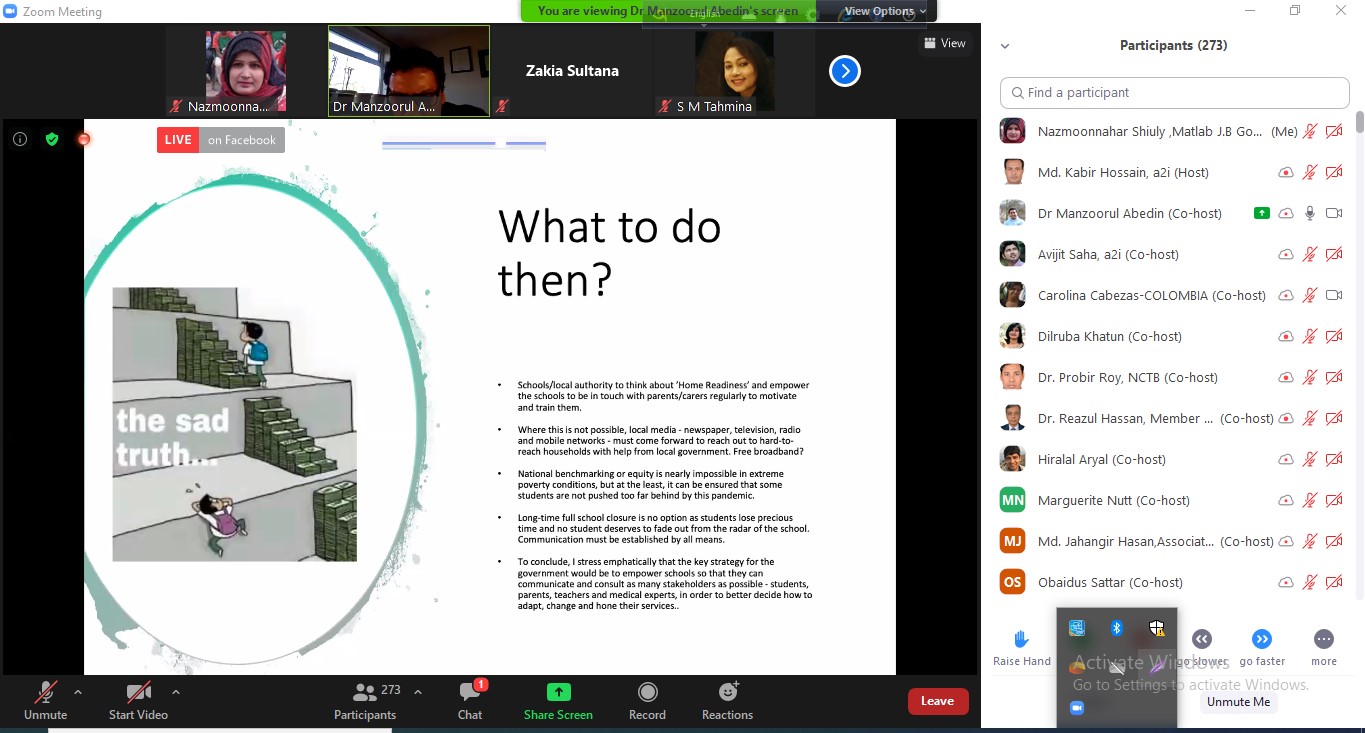Click green sharing indicator beside Dr Manzoorul Abedin
The height and width of the screenshot is (733, 1365).
click(1262, 213)
